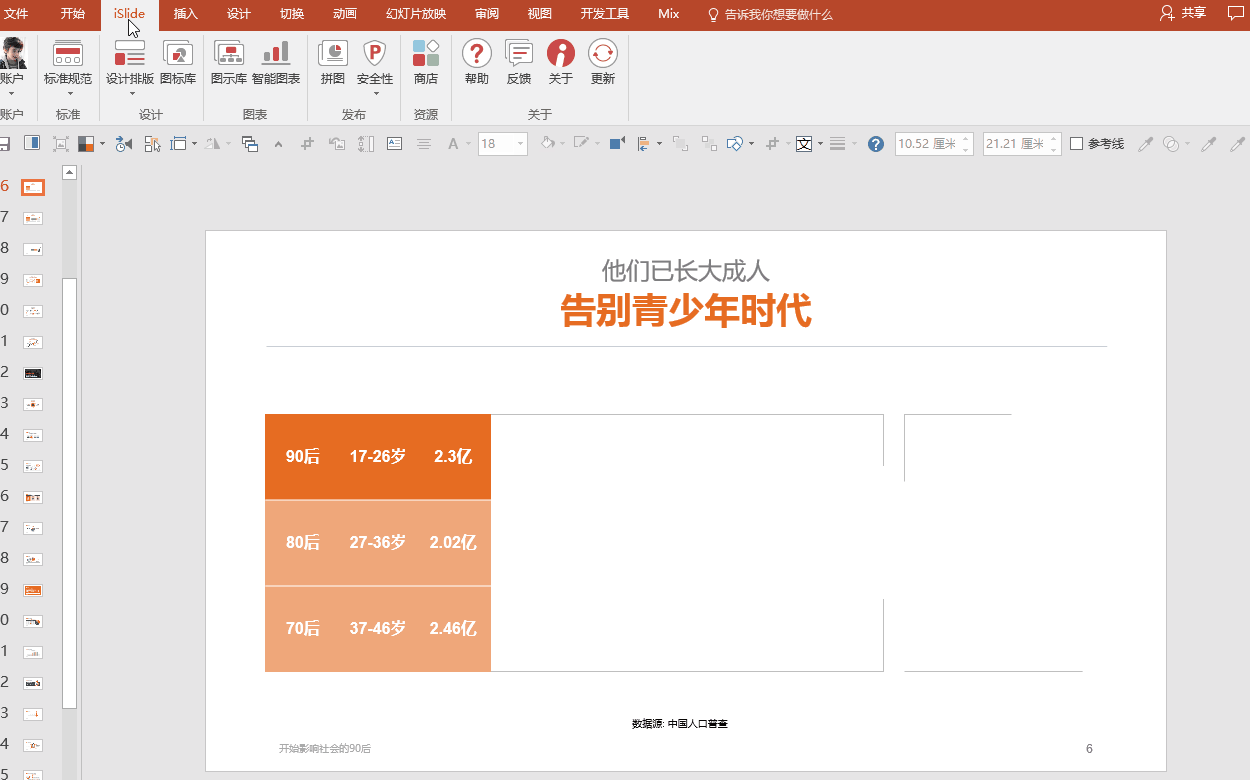Expand the 设计排版 dropdown arrow
The image size is (1250, 780).
(x=131, y=94)
